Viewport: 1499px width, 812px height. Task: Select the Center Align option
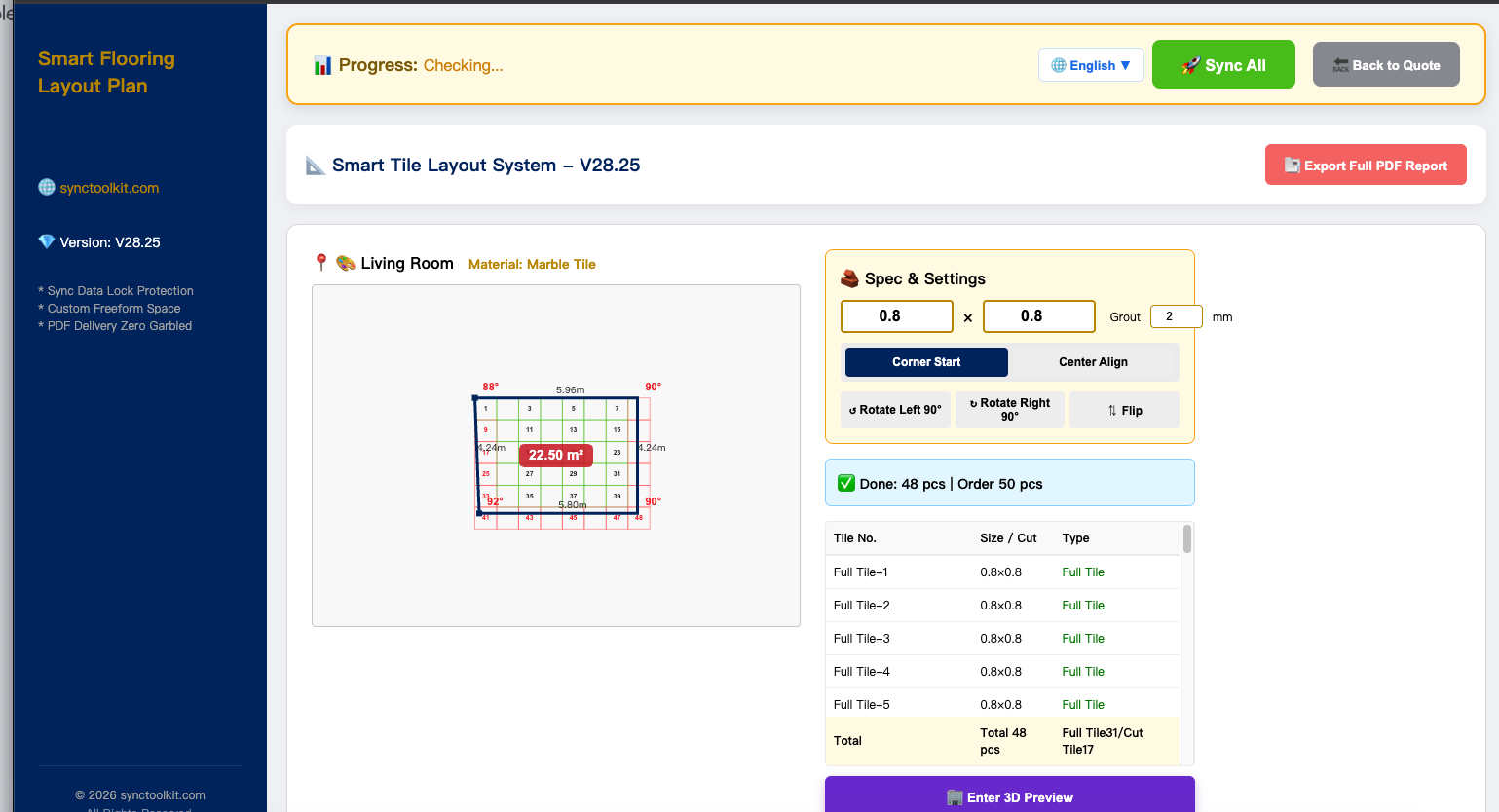[1093, 362]
